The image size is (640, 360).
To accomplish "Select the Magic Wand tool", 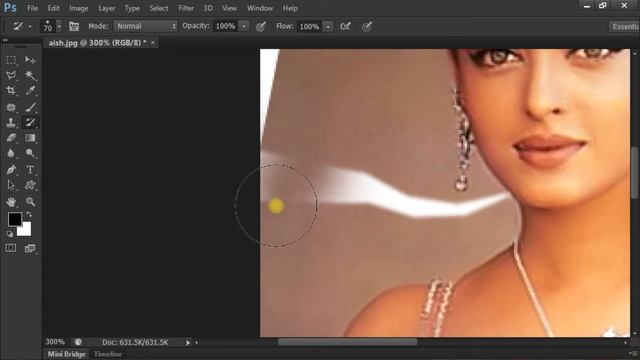I will coord(30,75).
